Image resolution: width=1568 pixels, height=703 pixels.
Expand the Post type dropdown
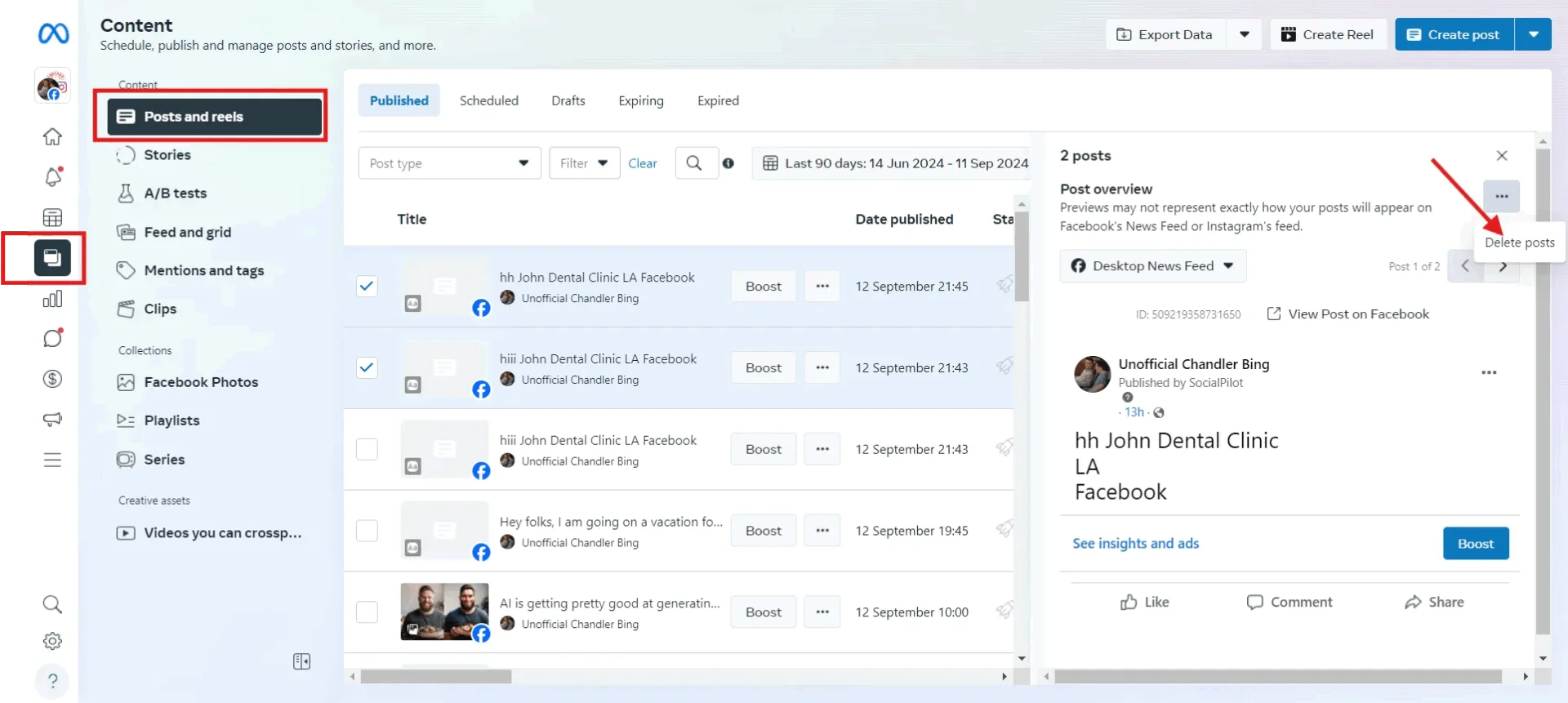(449, 163)
